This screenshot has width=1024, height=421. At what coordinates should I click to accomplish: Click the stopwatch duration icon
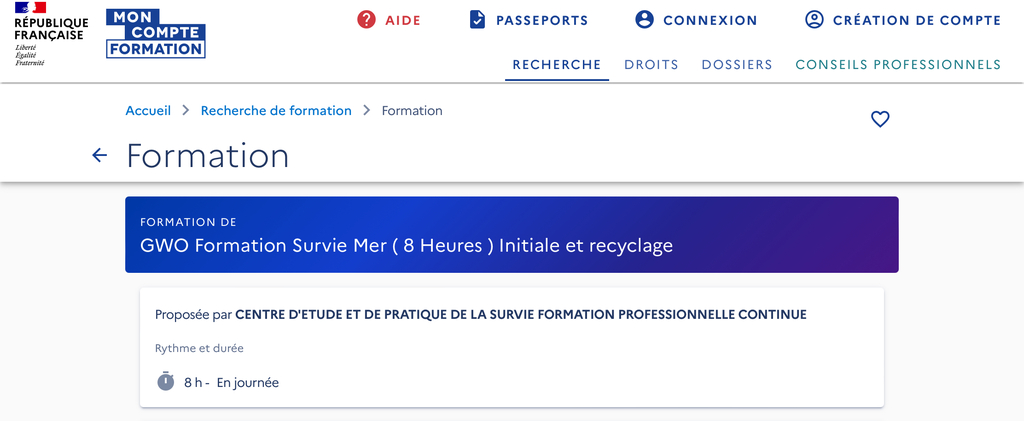coord(166,381)
